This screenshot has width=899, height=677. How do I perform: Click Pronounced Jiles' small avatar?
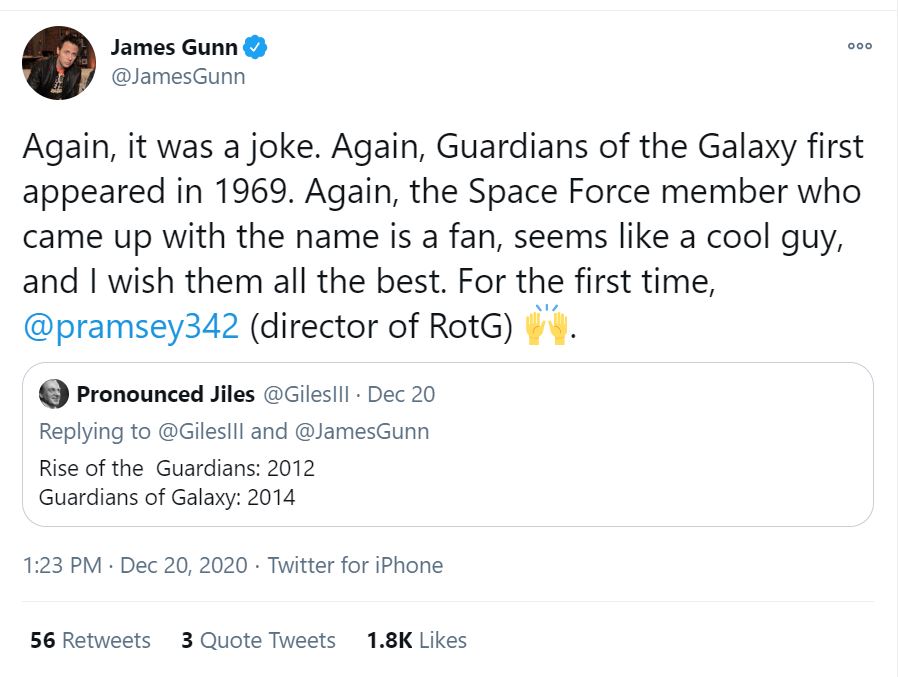[x=53, y=394]
